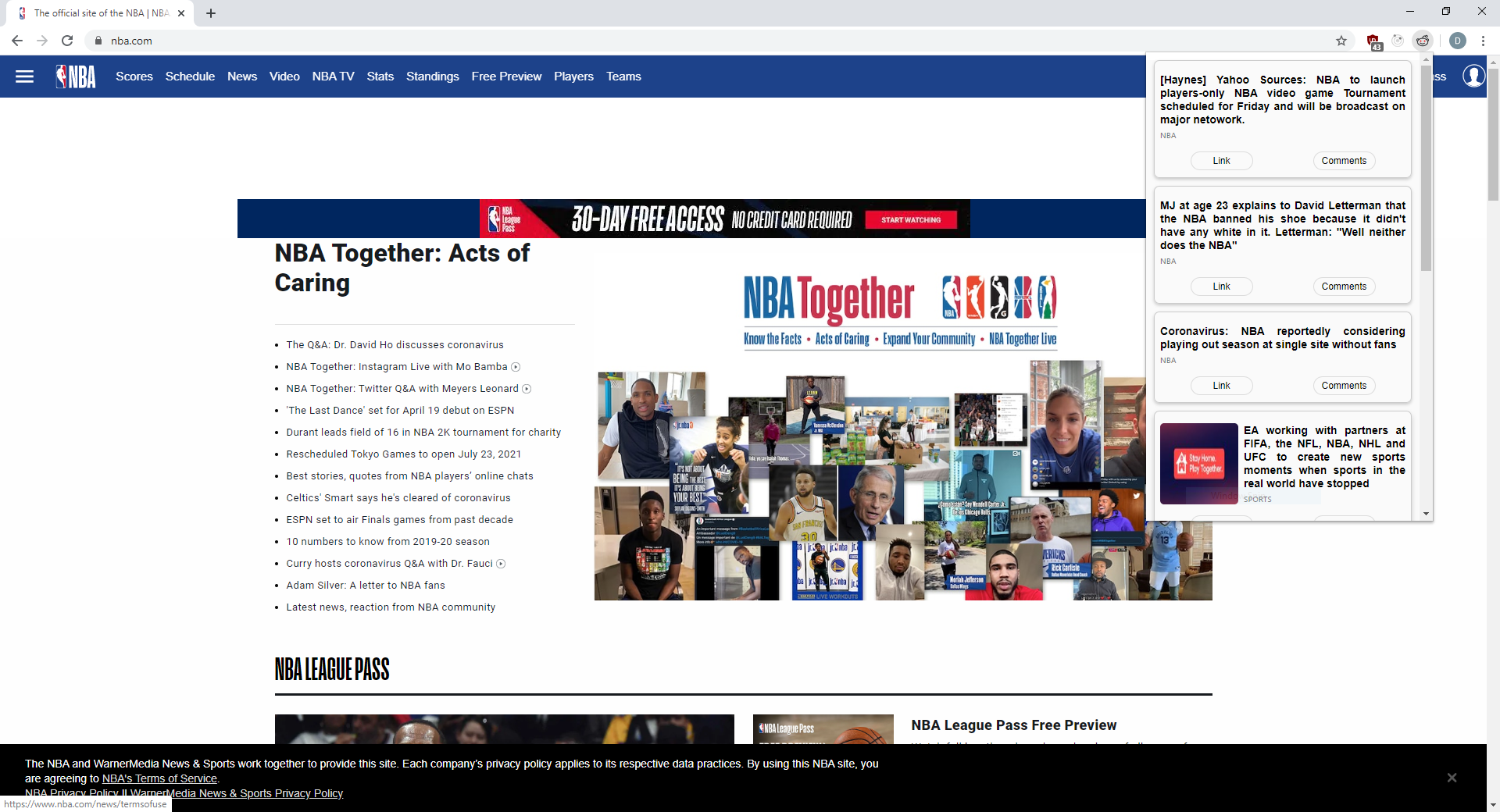Open WarnerMedia News & Sports Privacy Policy
1500x812 pixels.
[237, 793]
